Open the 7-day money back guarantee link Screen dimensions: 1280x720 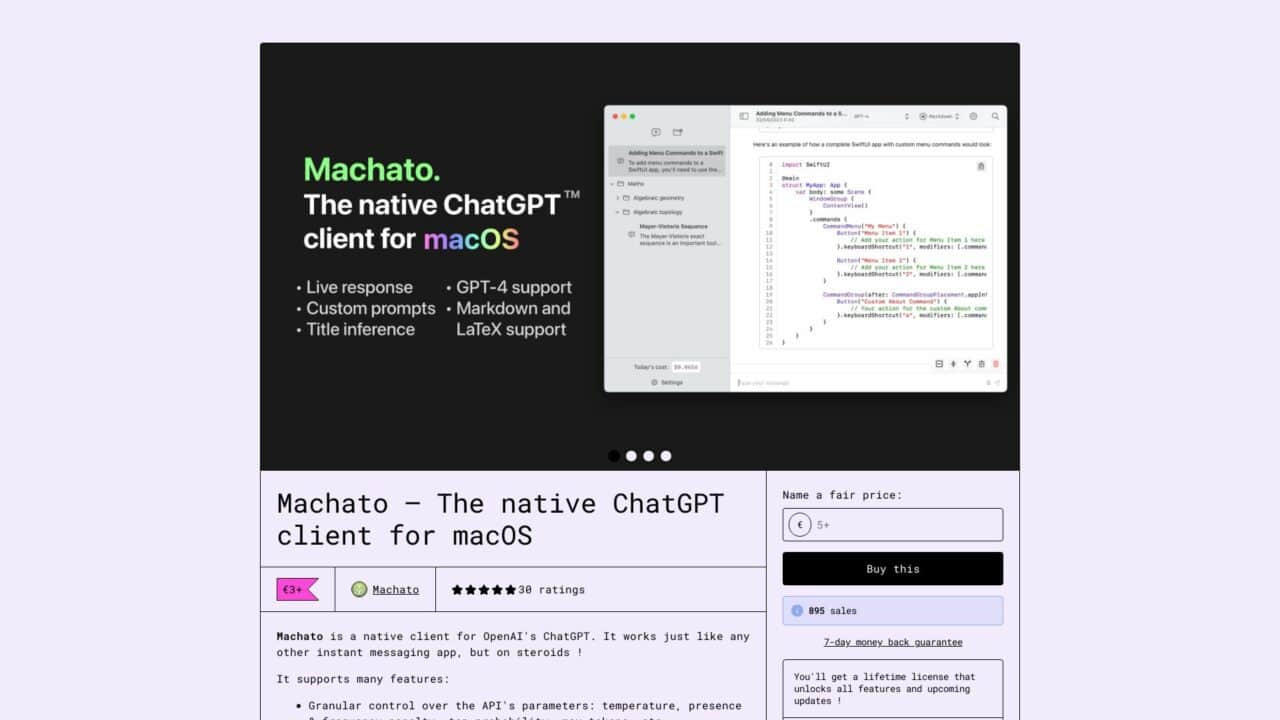coord(893,642)
